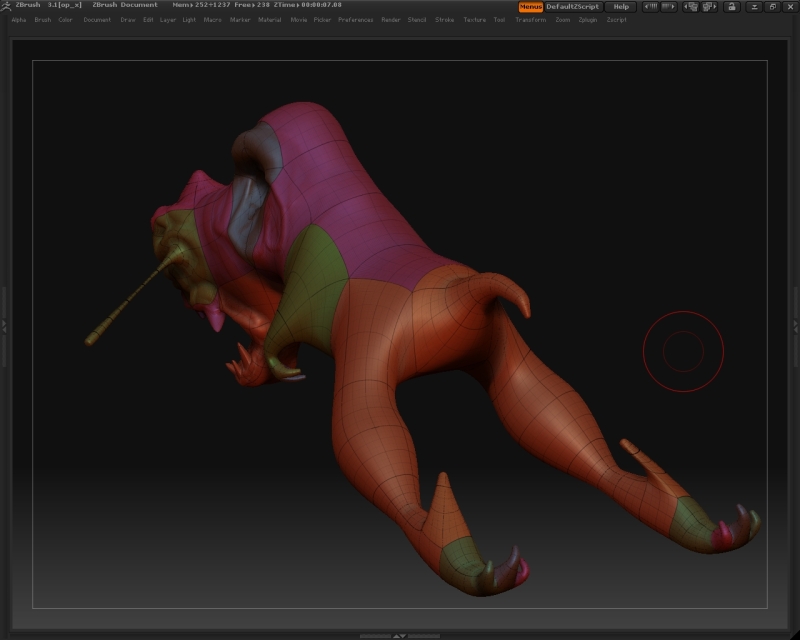The image size is (800, 640).
Task: Click the creature model's curled tail
Action: [x=503, y=291]
